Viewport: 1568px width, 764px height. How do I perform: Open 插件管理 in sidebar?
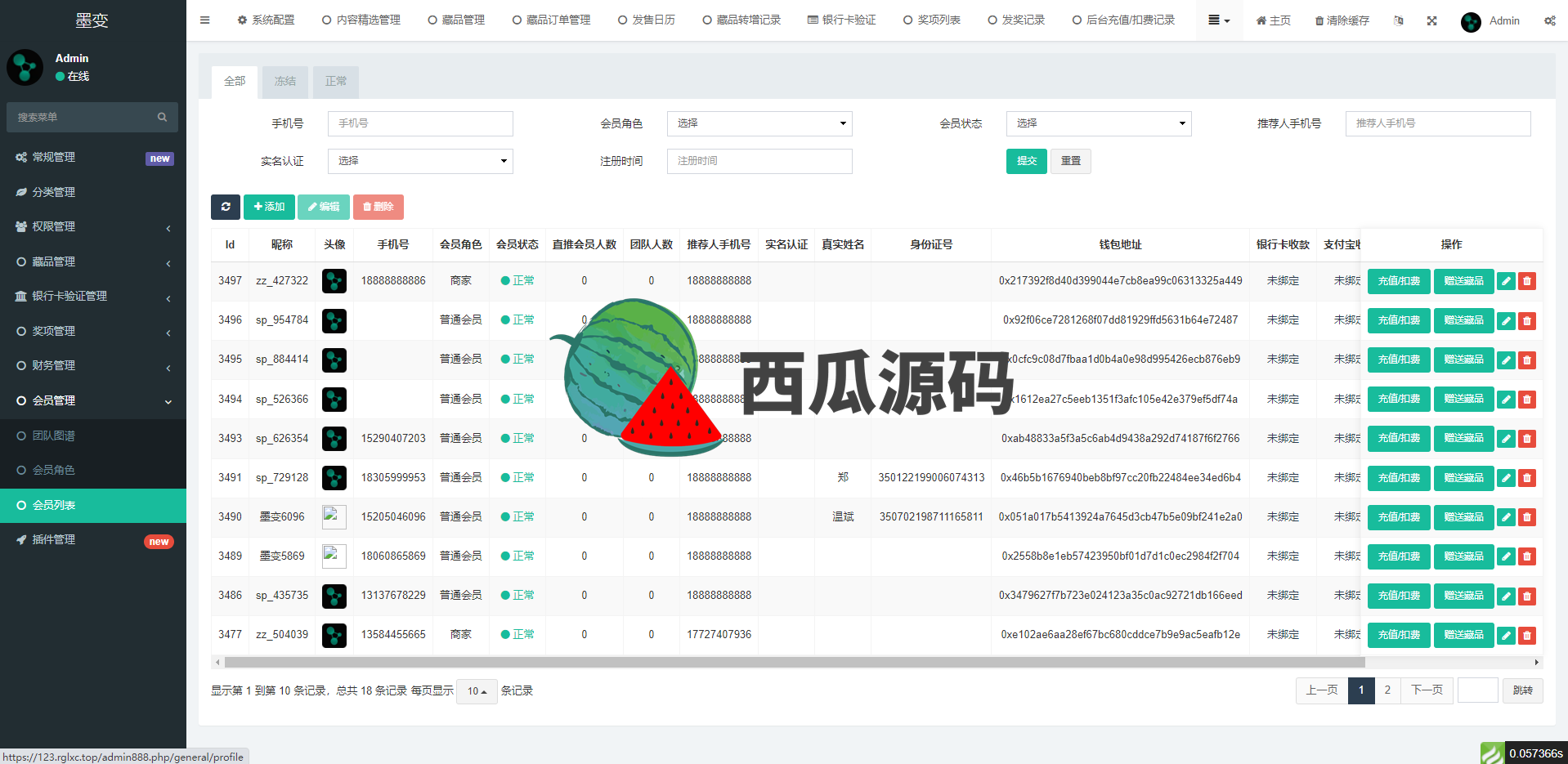point(93,539)
